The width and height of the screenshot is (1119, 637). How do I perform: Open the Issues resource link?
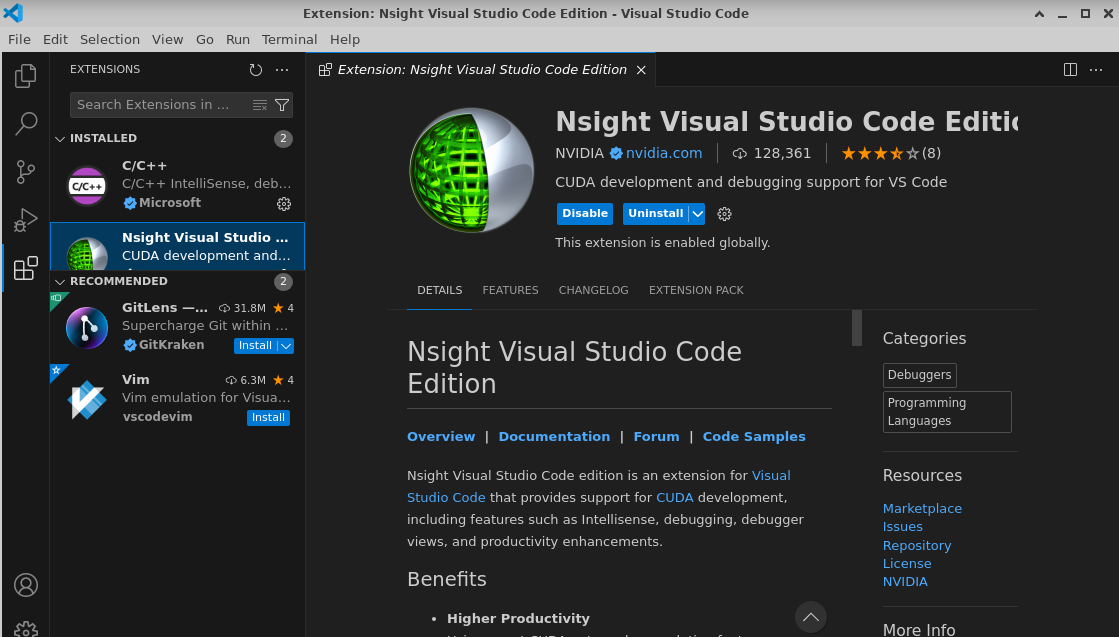(903, 527)
